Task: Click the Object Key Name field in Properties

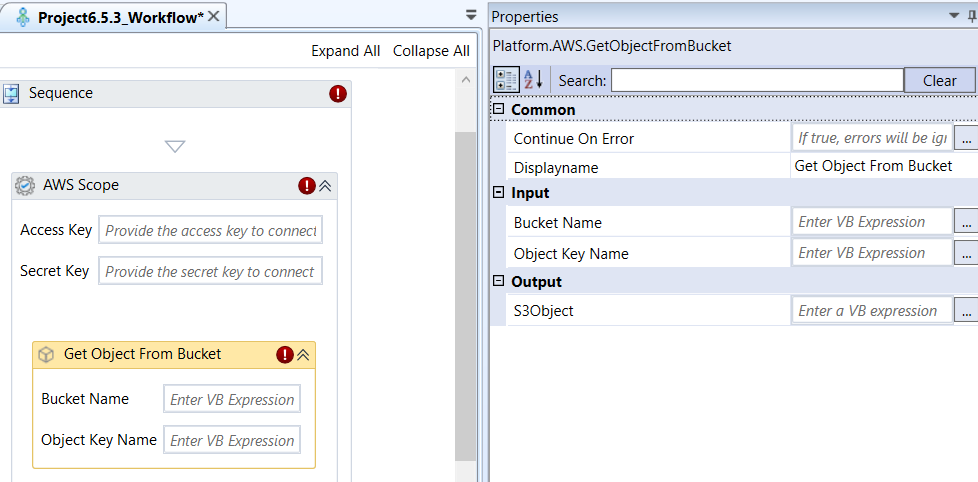Action: tap(872, 253)
